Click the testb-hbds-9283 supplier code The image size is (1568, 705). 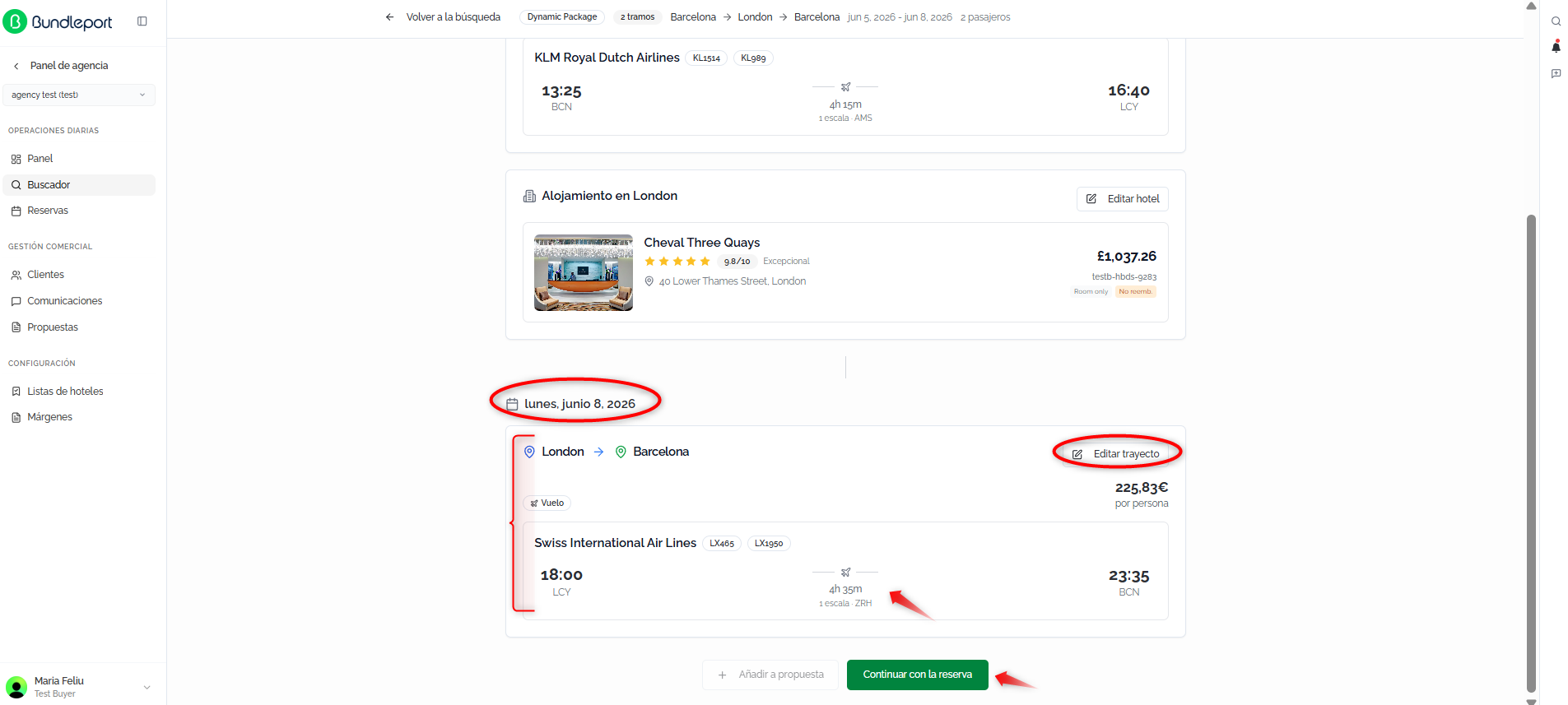click(1124, 277)
